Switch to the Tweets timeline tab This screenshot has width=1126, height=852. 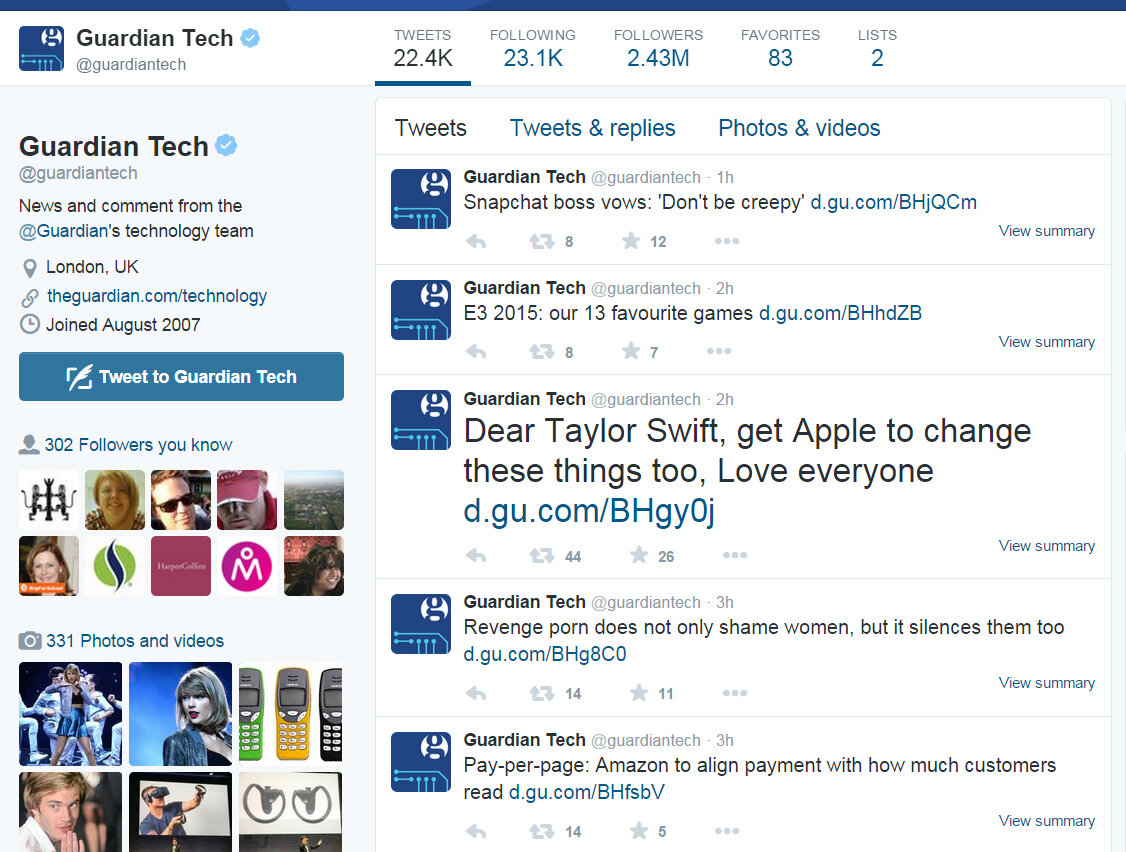click(431, 128)
